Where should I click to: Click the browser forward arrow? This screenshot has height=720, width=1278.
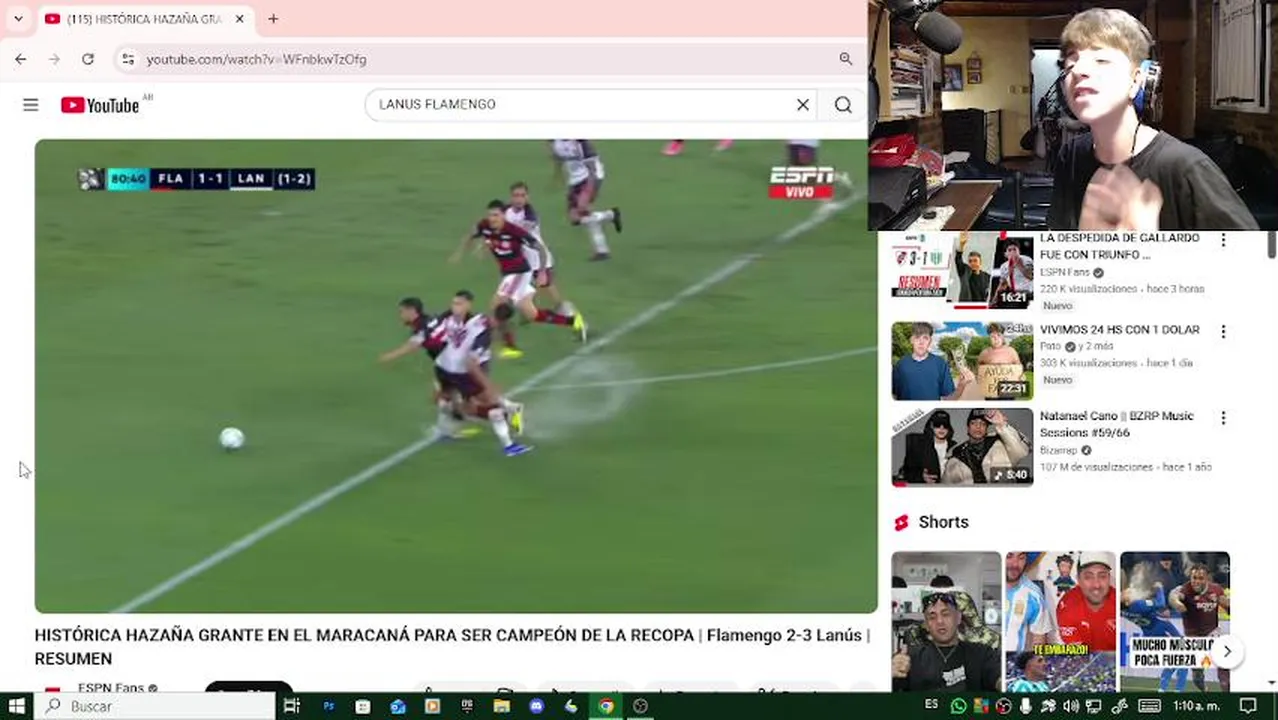(x=54, y=59)
